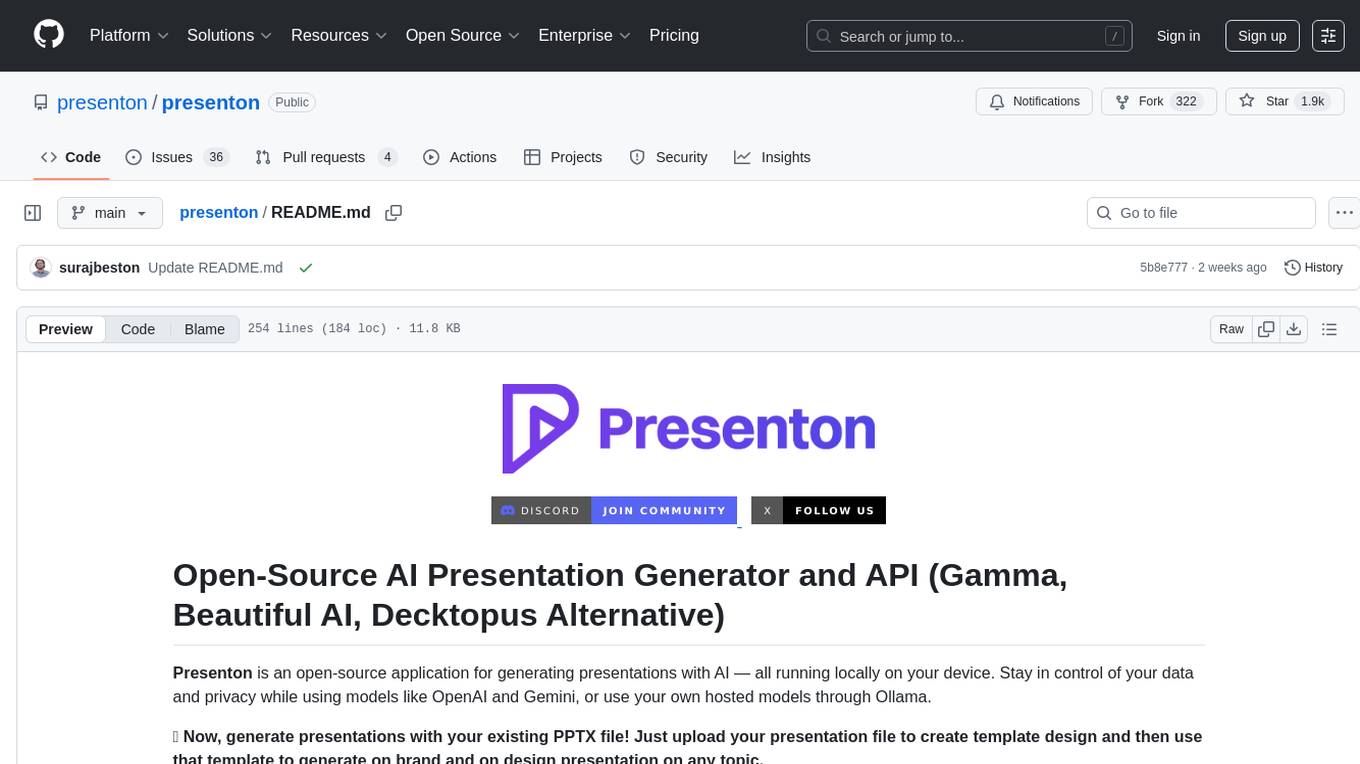
Task: Click the Discord Join Community badge
Action: pyautogui.click(x=614, y=510)
